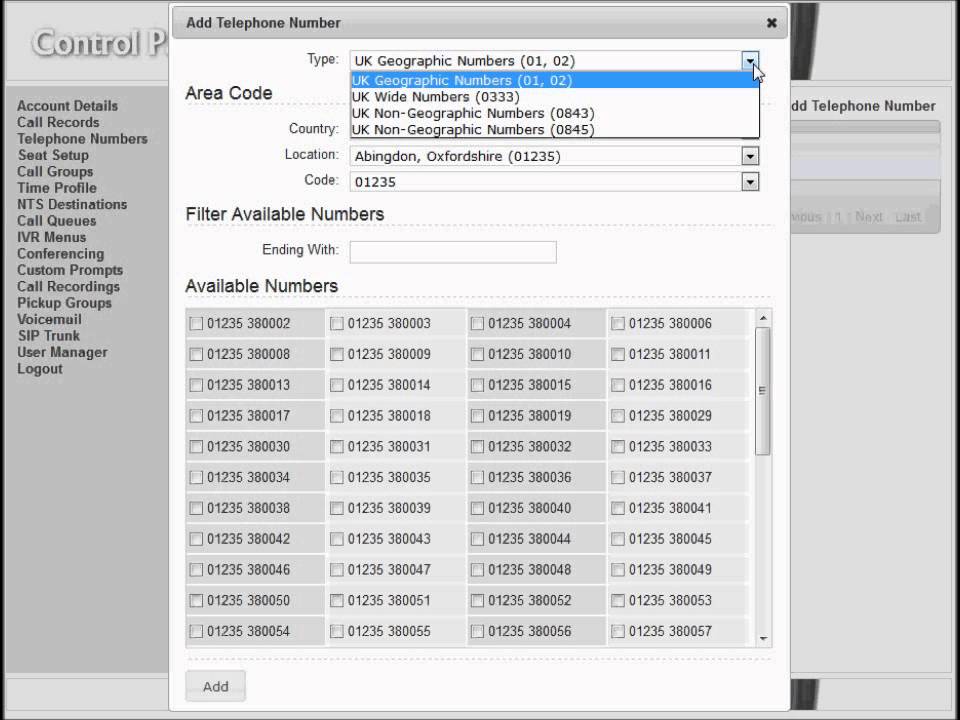The width and height of the screenshot is (960, 720).
Task: Click the Add button
Action: (216, 686)
